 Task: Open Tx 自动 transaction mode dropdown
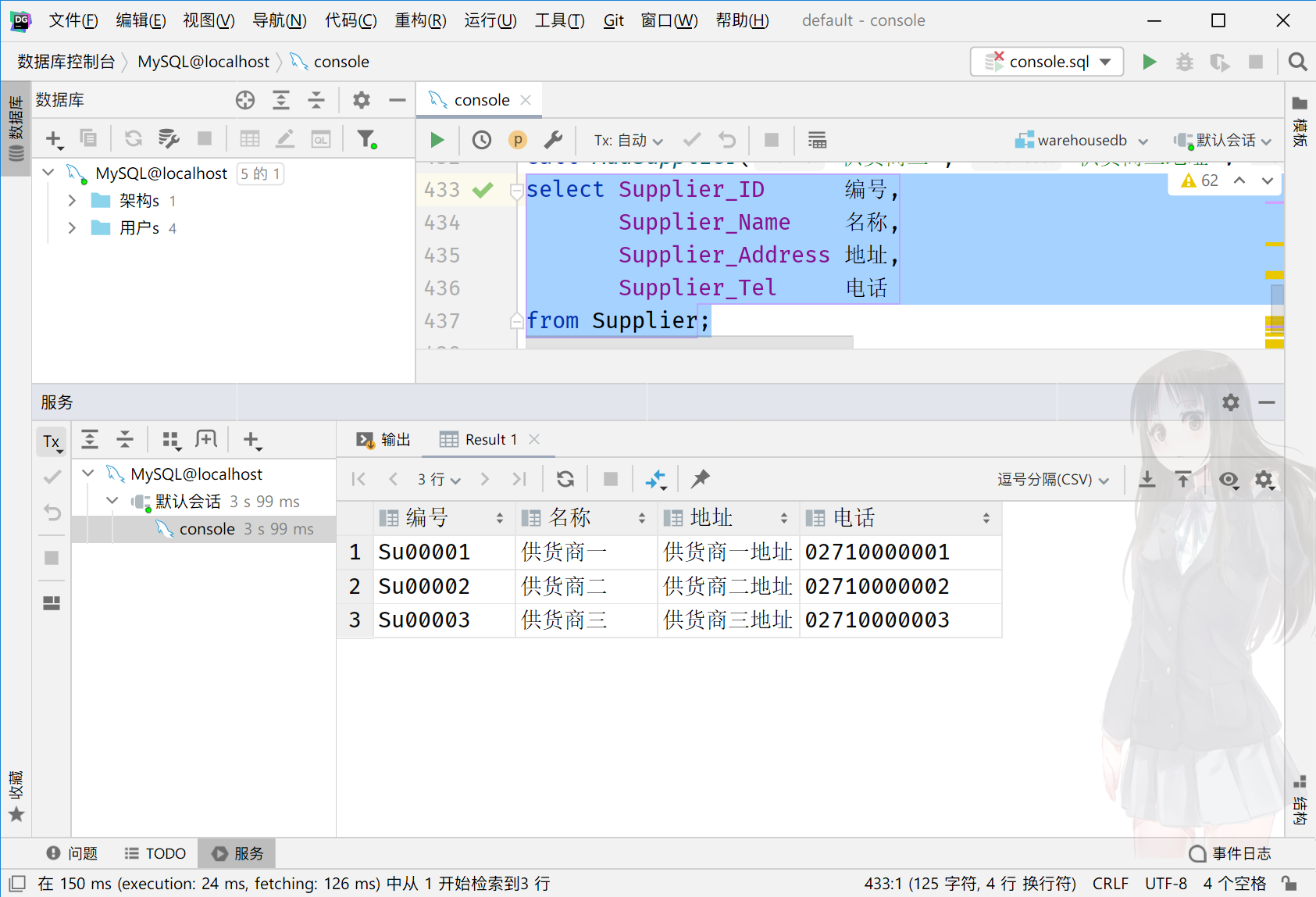pos(629,140)
